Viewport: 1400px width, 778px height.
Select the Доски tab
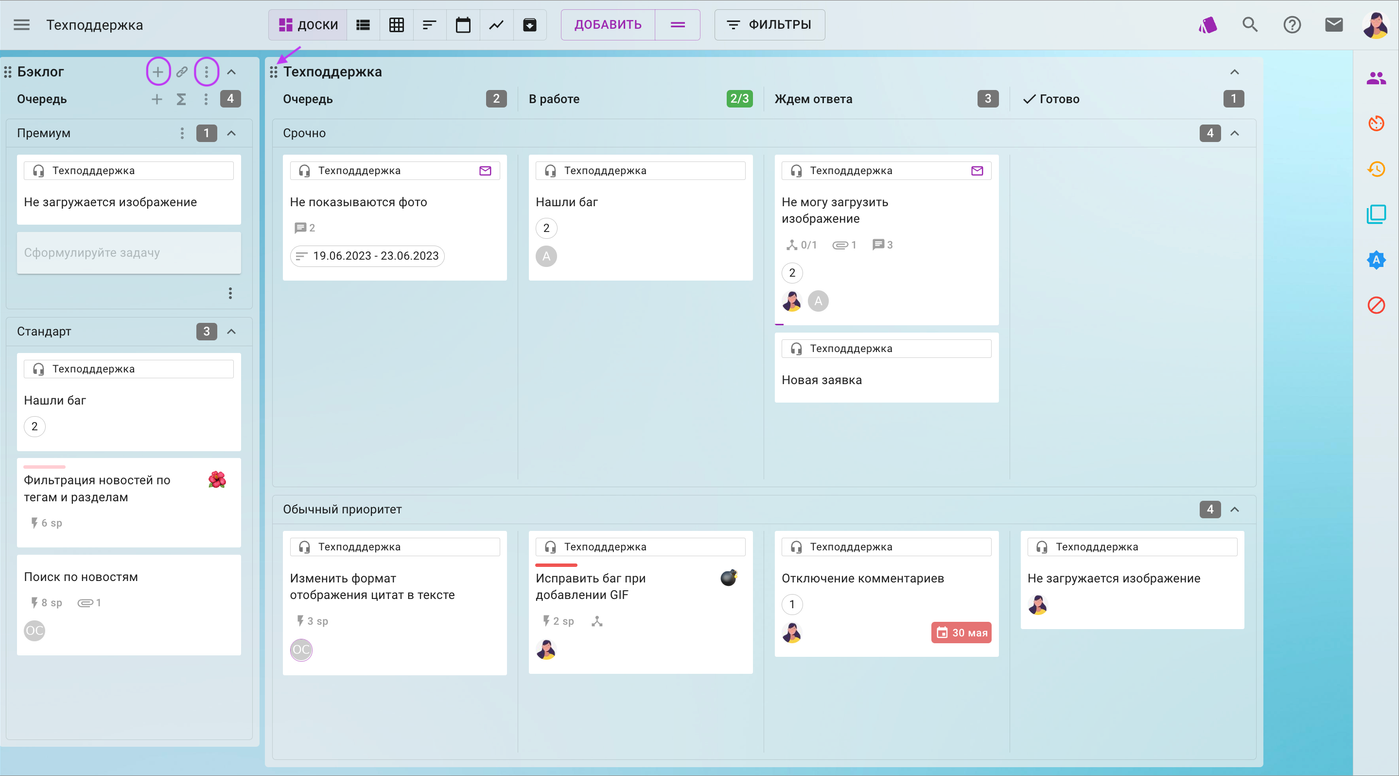pos(307,24)
